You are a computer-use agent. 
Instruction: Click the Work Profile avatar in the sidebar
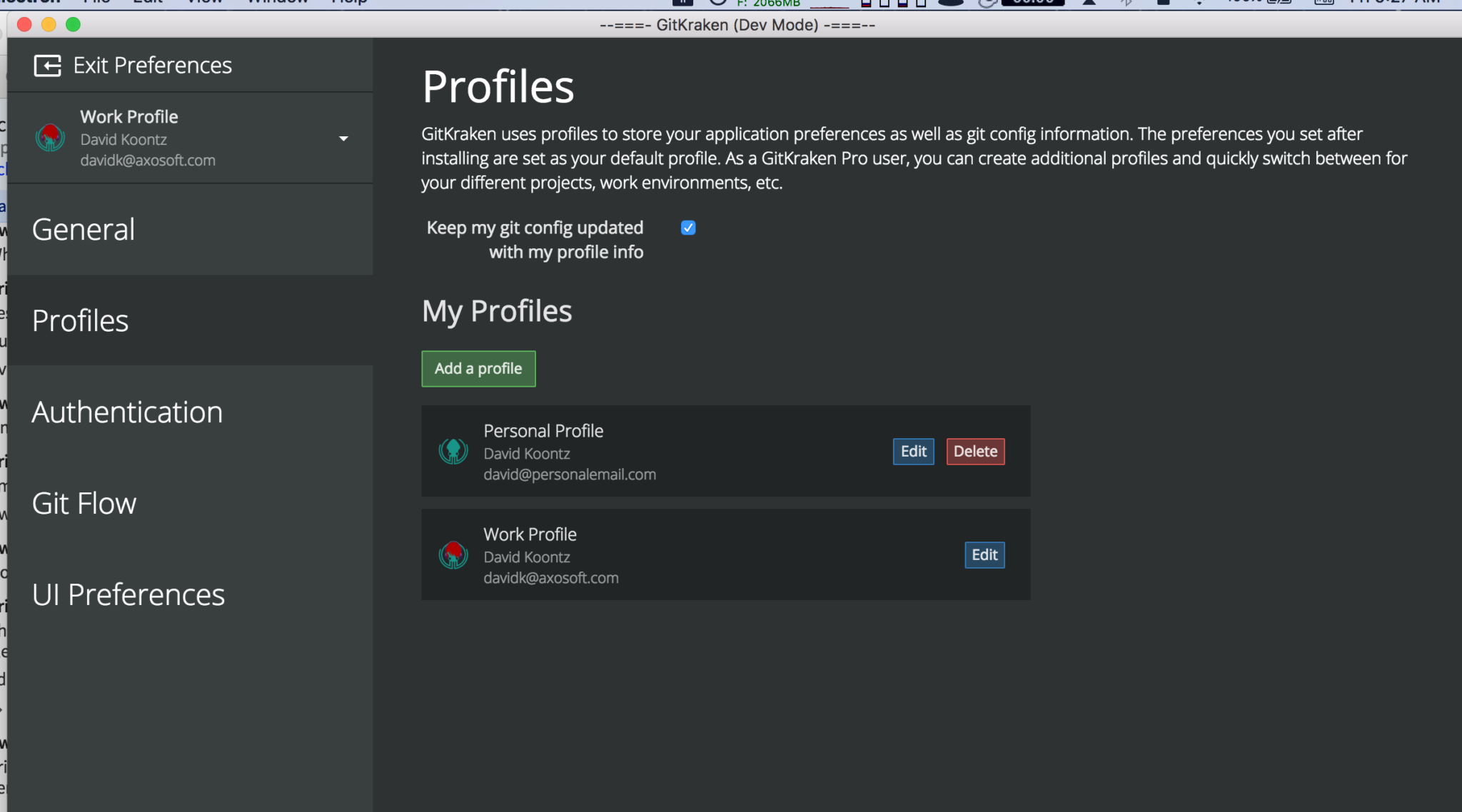coord(50,138)
